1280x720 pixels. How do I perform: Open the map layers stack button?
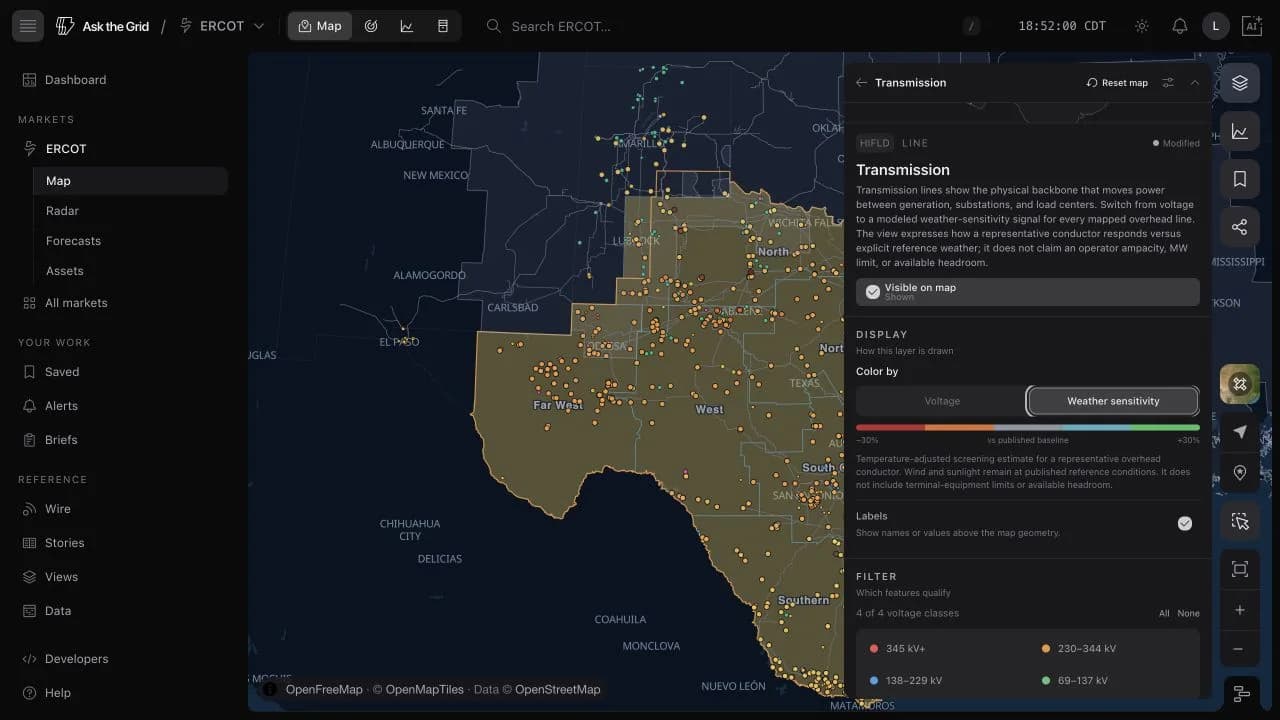1240,83
